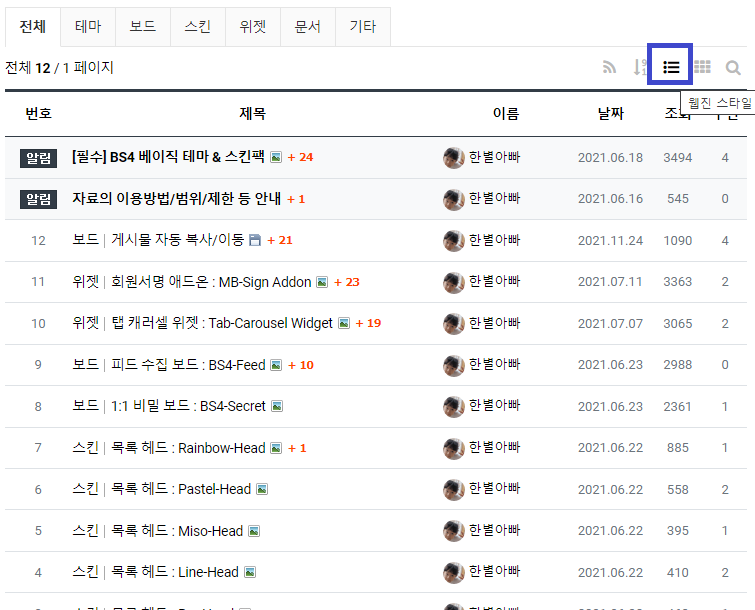Open the 기타 tab
The height and width of the screenshot is (610, 755).
[x=362, y=27]
